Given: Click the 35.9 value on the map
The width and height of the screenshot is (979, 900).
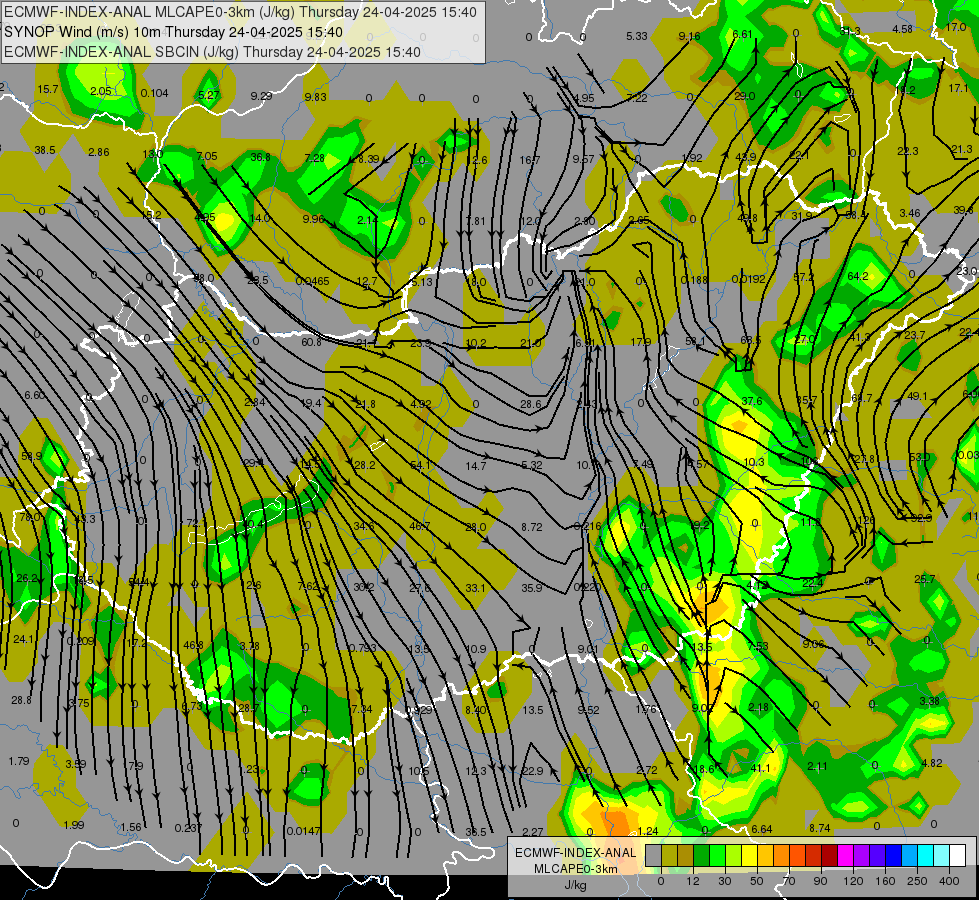Looking at the screenshot, I should (x=532, y=588).
